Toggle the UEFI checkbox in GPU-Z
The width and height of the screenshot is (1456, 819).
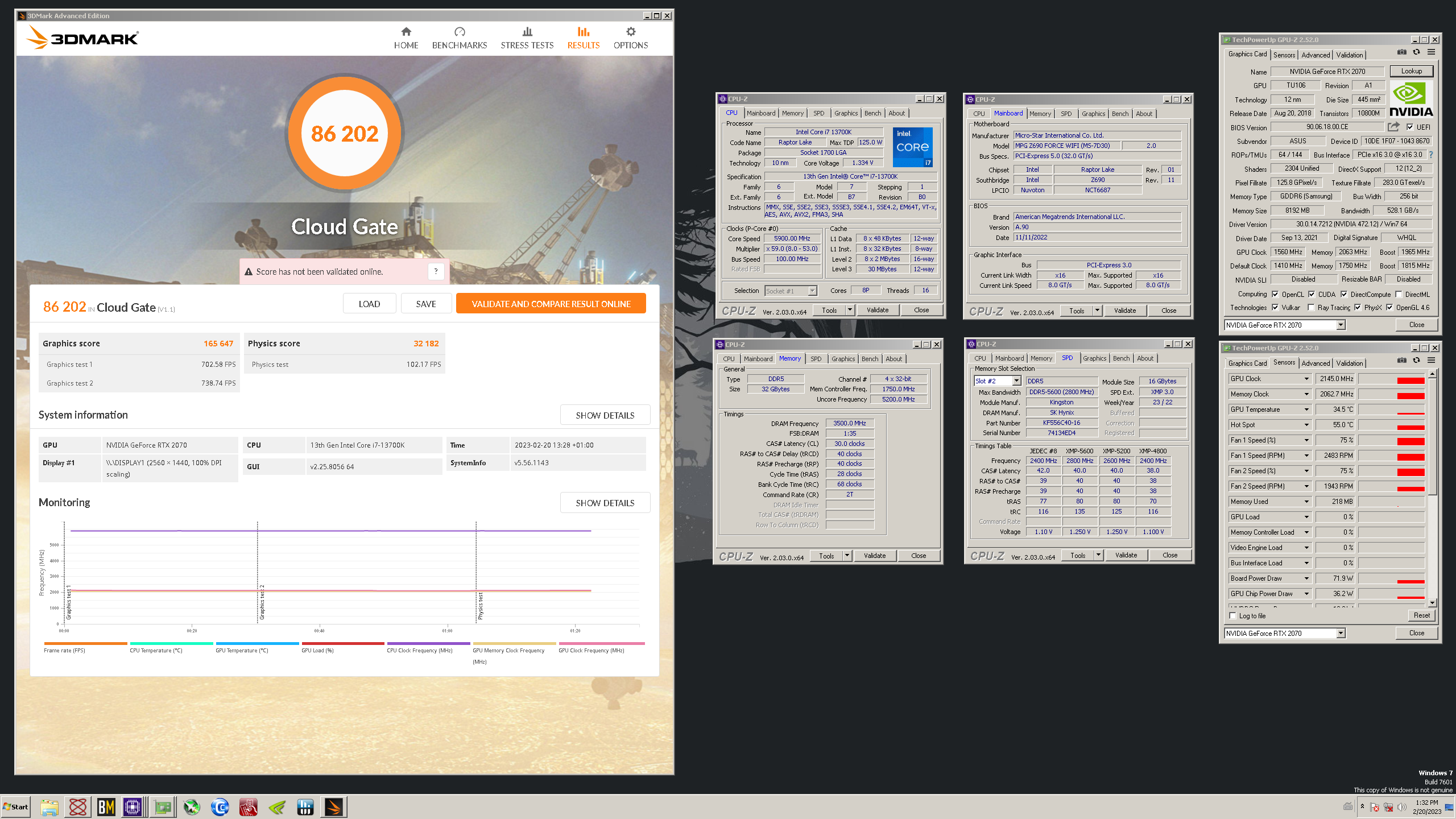pyautogui.click(x=1410, y=127)
